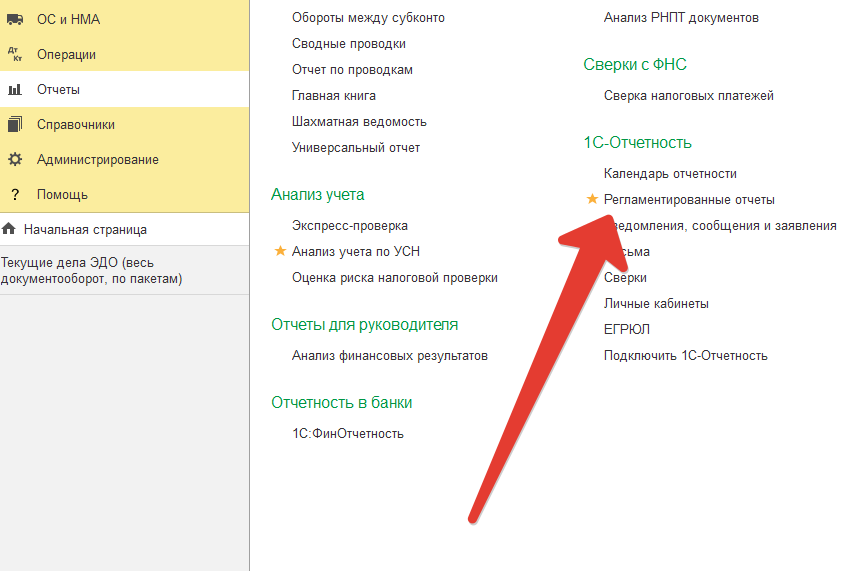Click the truck icon beside ОС и НМА

click(15, 20)
